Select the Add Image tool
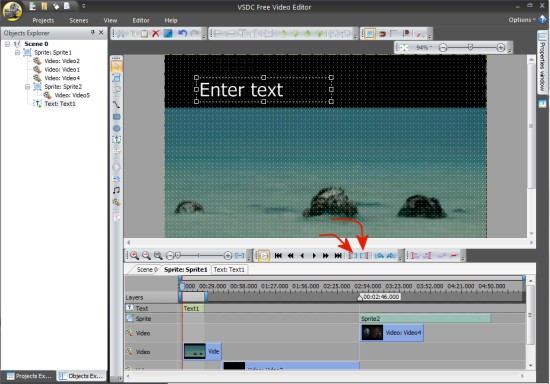550x384 pixels. coord(116,178)
